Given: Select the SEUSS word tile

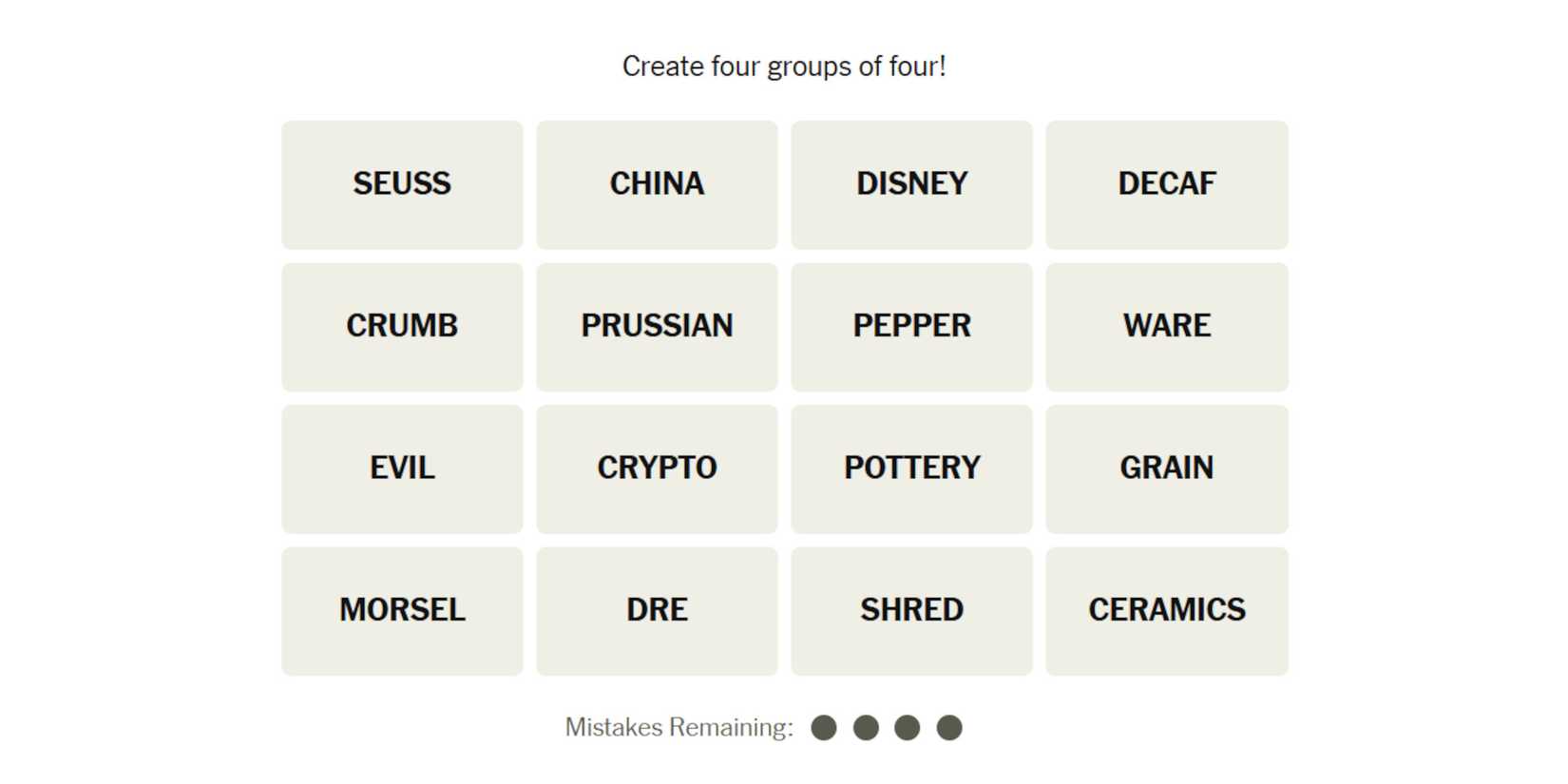Looking at the screenshot, I should click(x=402, y=184).
